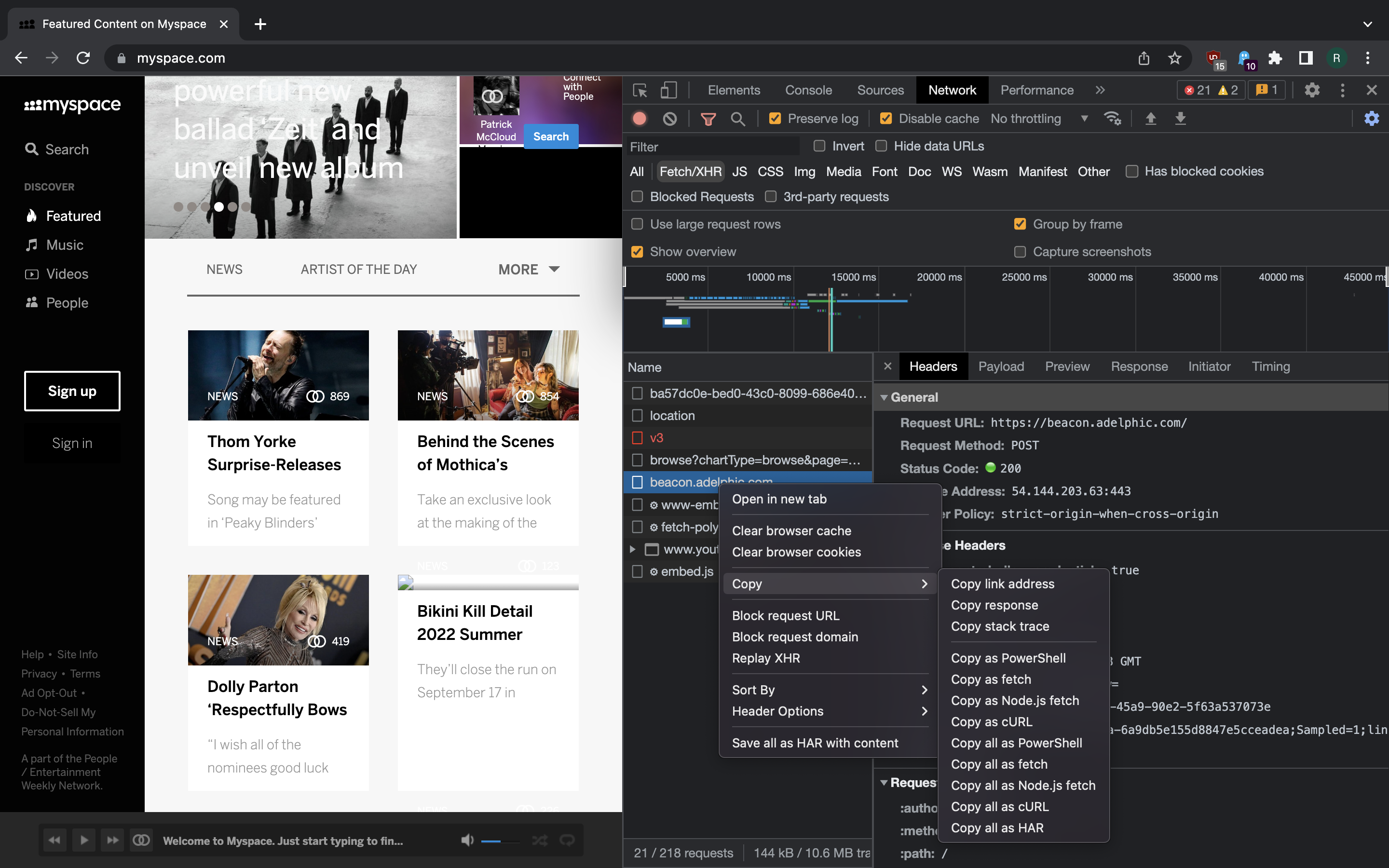This screenshot has height=868, width=1389.
Task: Select the active carousel dot indicator
Action: click(x=218, y=207)
